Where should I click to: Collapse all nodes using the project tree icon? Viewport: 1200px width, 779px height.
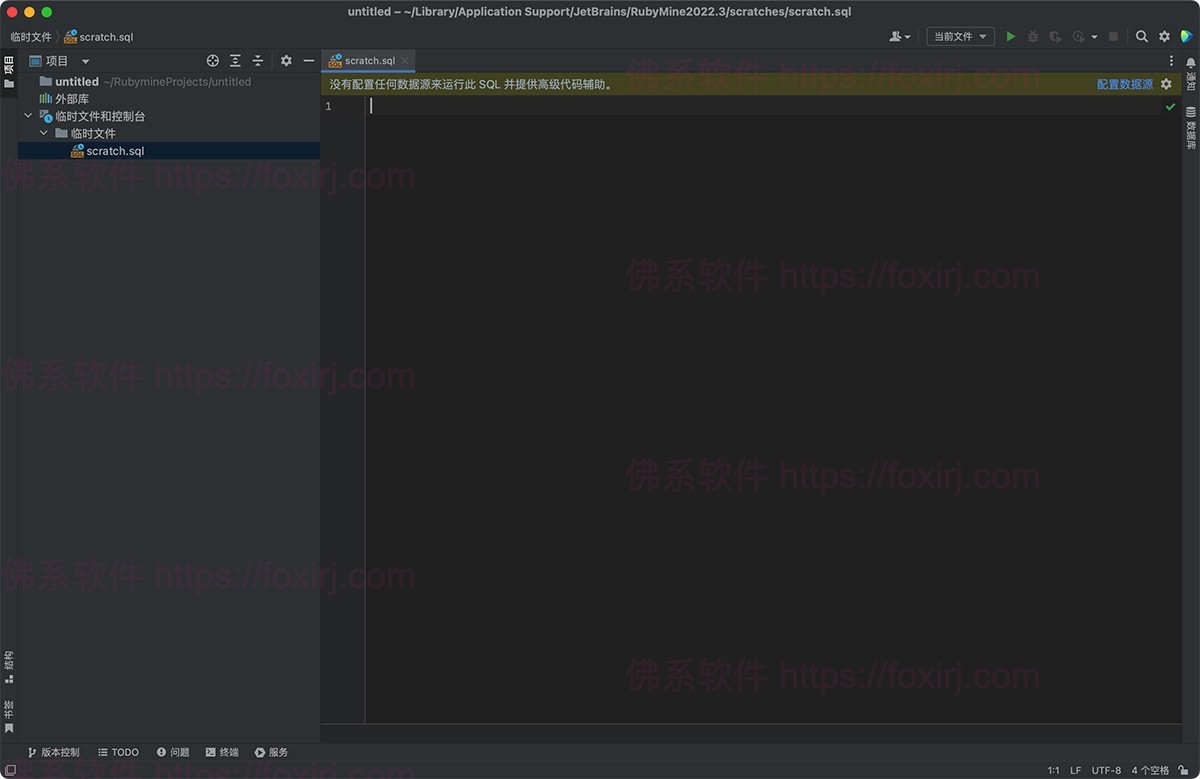(x=257, y=60)
